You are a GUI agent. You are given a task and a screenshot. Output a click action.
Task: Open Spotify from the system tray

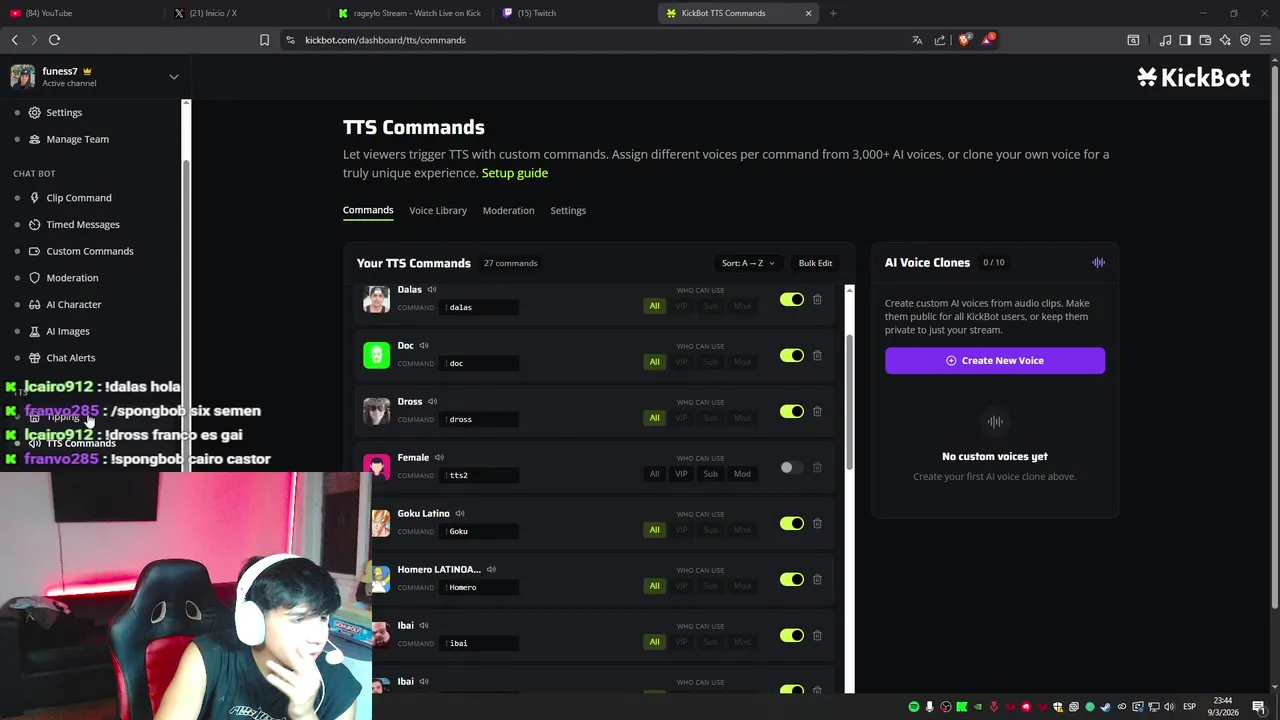913,707
